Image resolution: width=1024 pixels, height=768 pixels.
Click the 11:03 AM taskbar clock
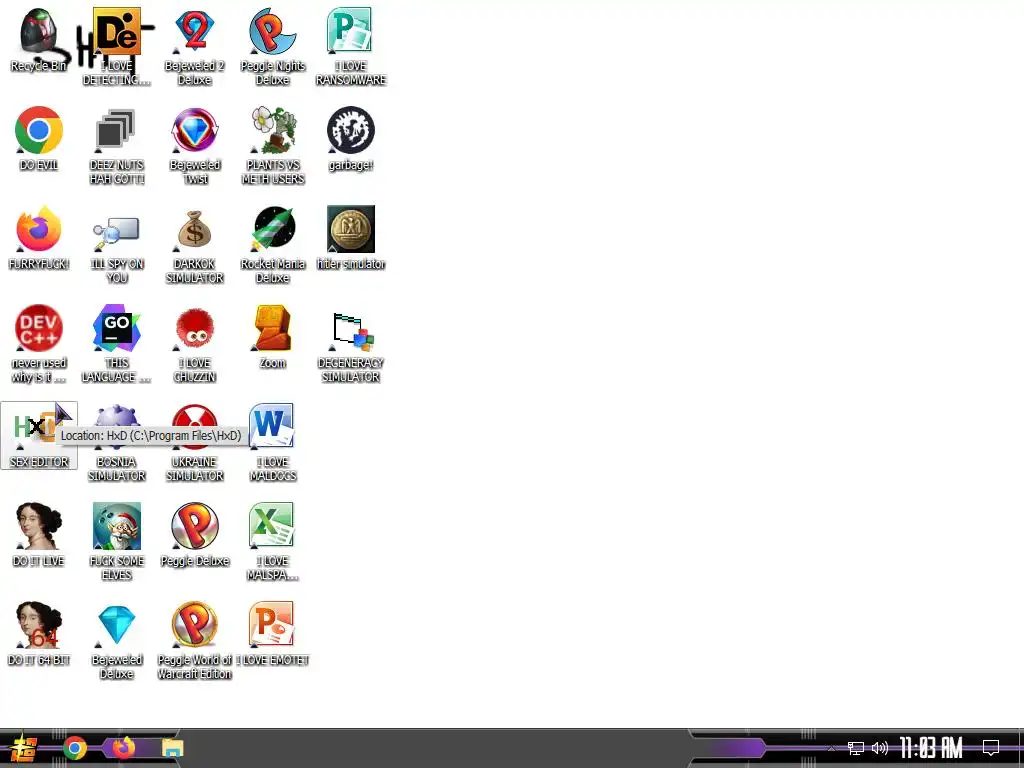pos(931,748)
